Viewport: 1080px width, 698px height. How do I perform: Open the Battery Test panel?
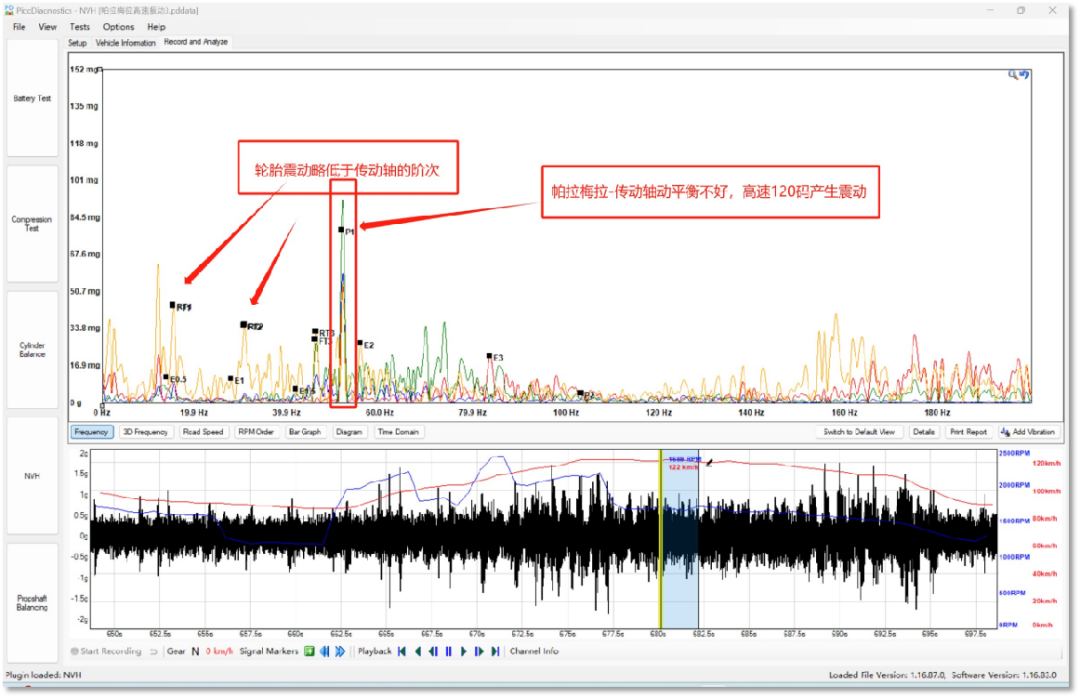[32, 99]
